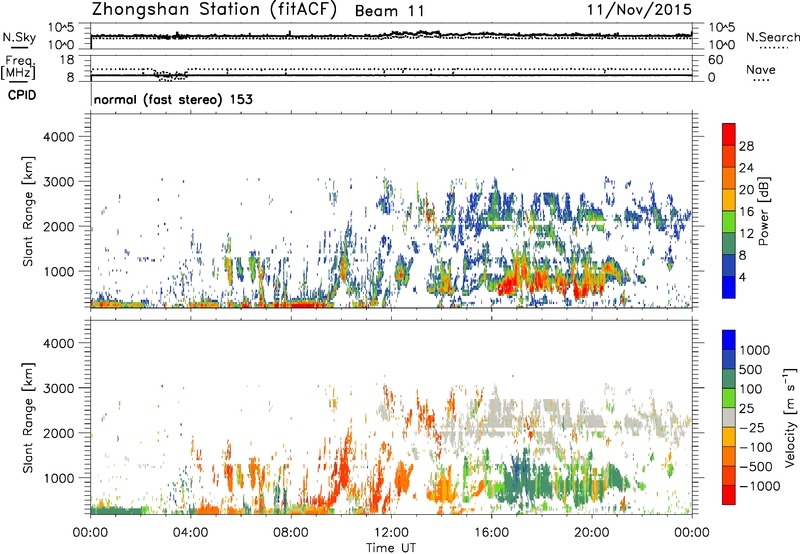
Task: Select '4000' tick on power panel axis
Action: pyautogui.click(x=58, y=137)
